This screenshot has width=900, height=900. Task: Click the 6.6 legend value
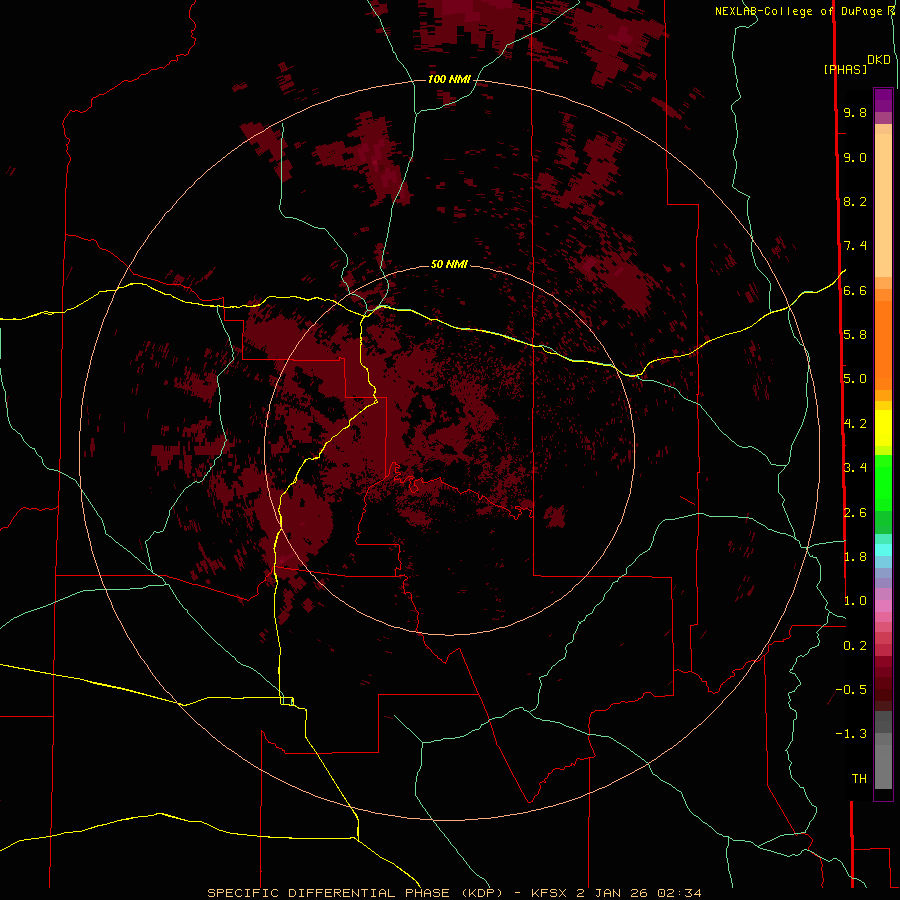tap(855, 290)
